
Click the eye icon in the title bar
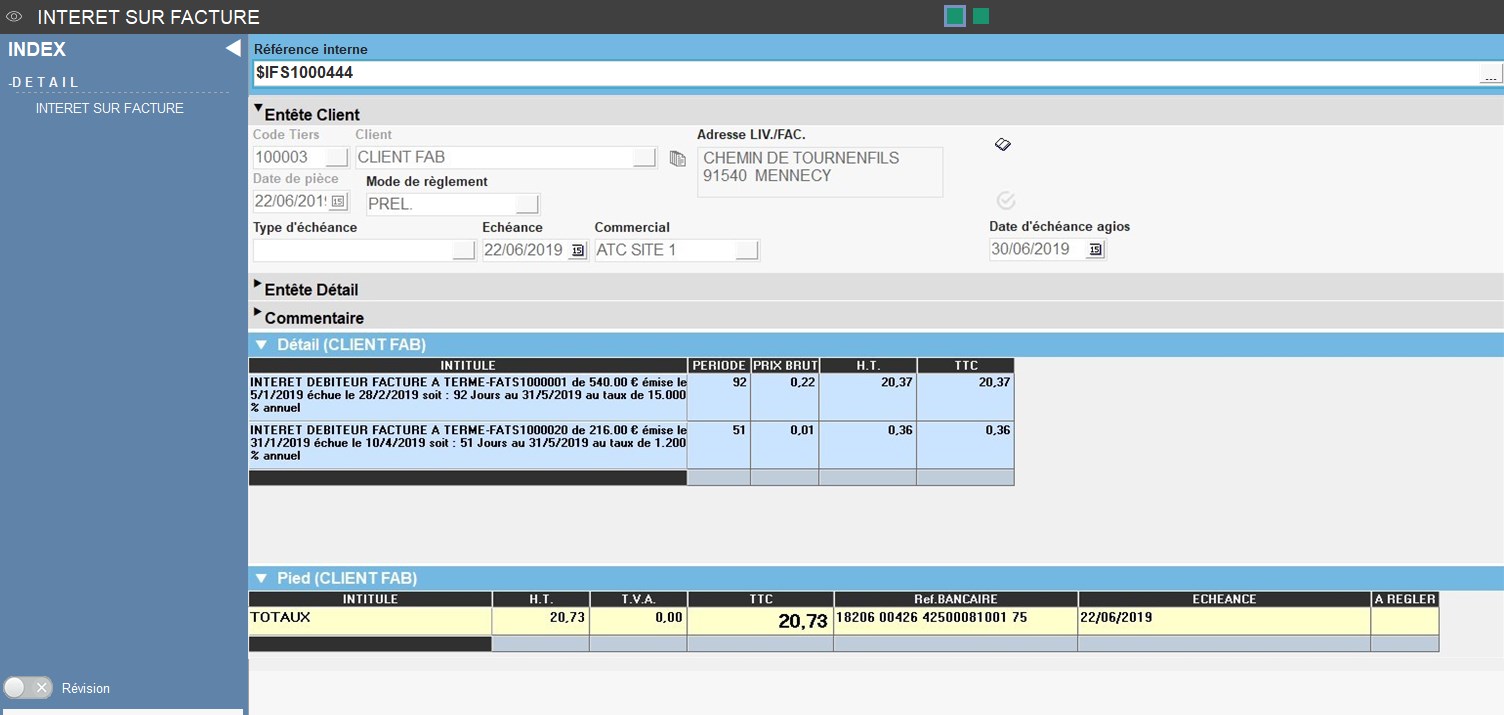point(14,17)
